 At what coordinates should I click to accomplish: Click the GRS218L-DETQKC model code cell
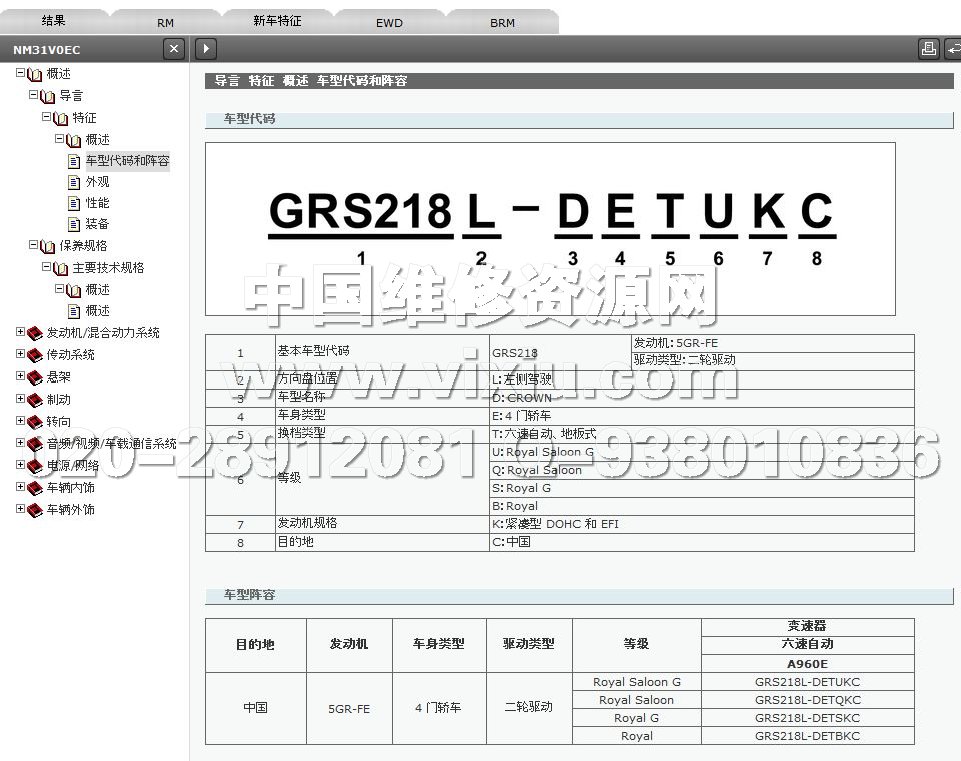[x=807, y=700]
